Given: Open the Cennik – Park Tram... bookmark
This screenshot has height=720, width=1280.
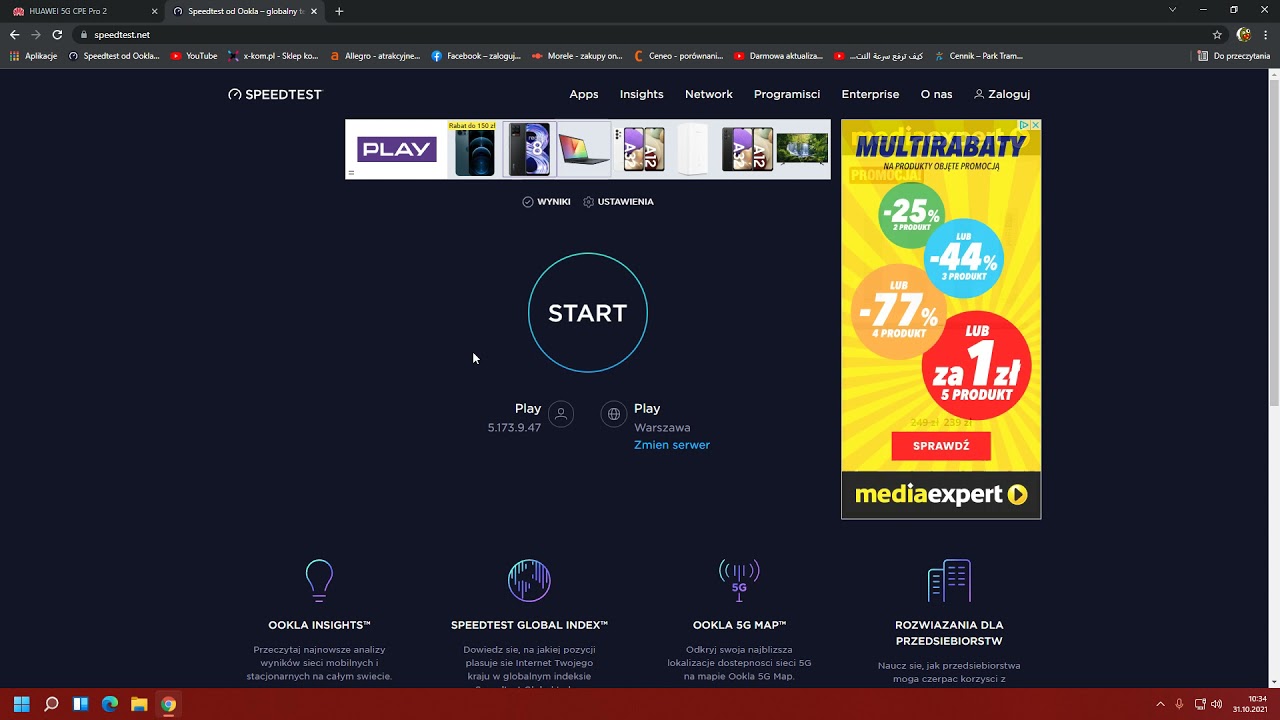Looking at the screenshot, I should 979,56.
